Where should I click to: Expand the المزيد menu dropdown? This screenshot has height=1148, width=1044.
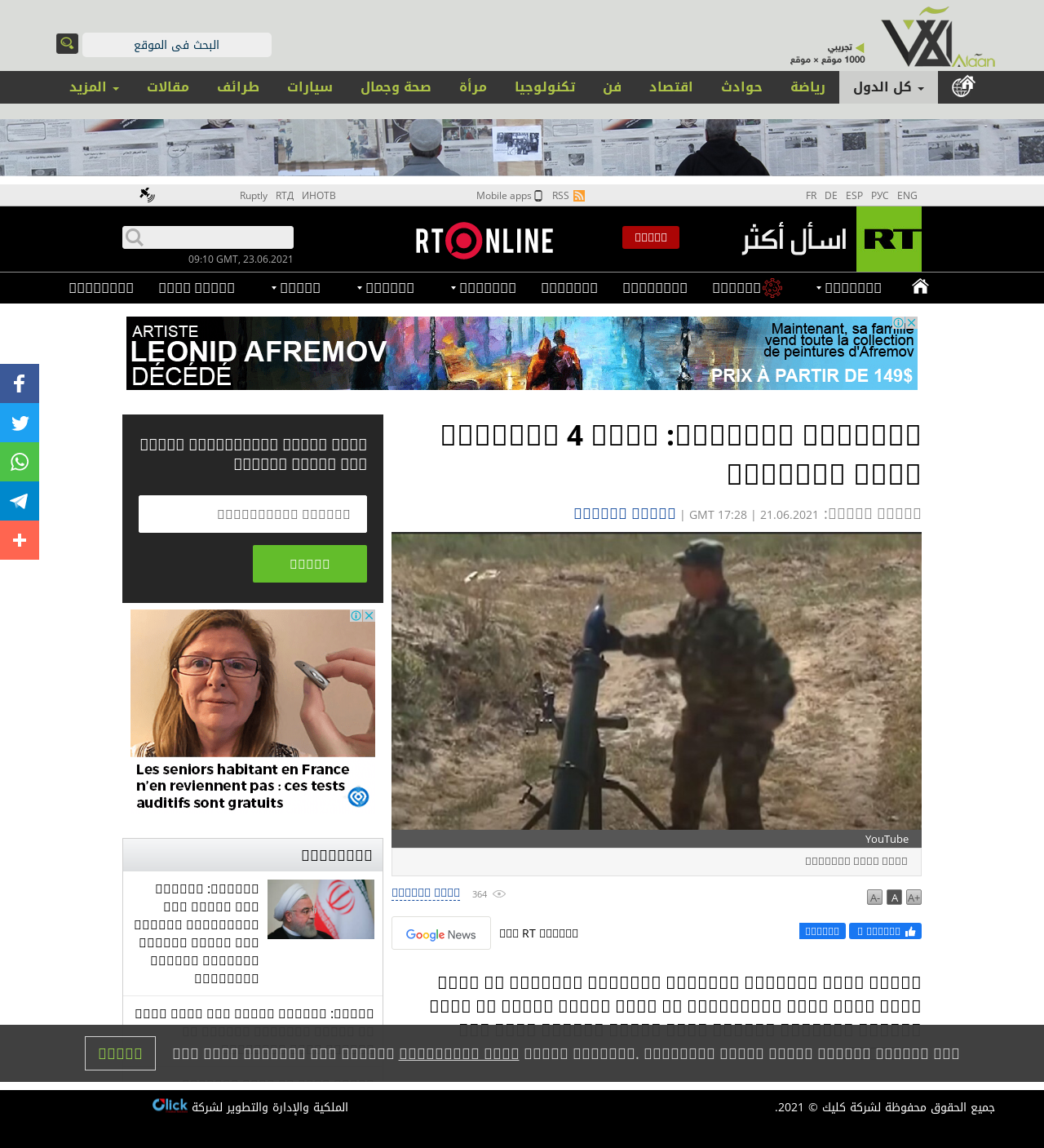(x=94, y=87)
